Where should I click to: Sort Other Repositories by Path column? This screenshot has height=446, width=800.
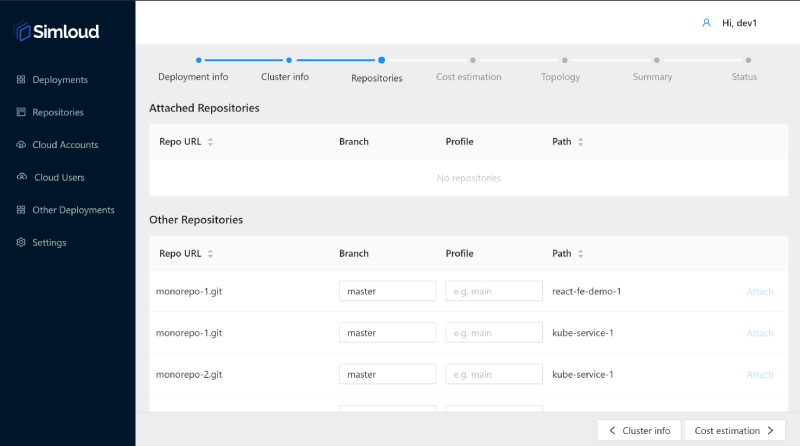(580, 254)
